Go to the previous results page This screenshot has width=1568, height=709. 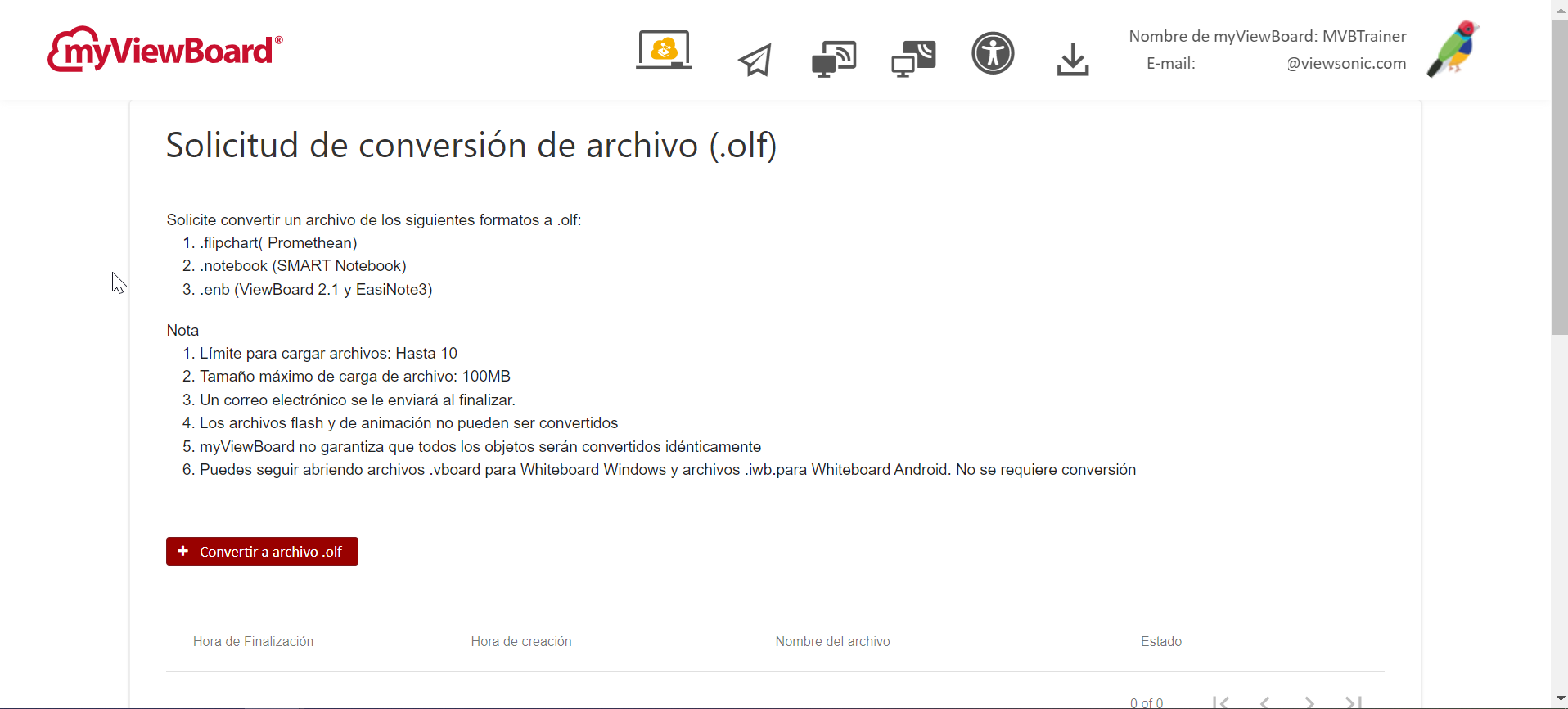point(1264,702)
